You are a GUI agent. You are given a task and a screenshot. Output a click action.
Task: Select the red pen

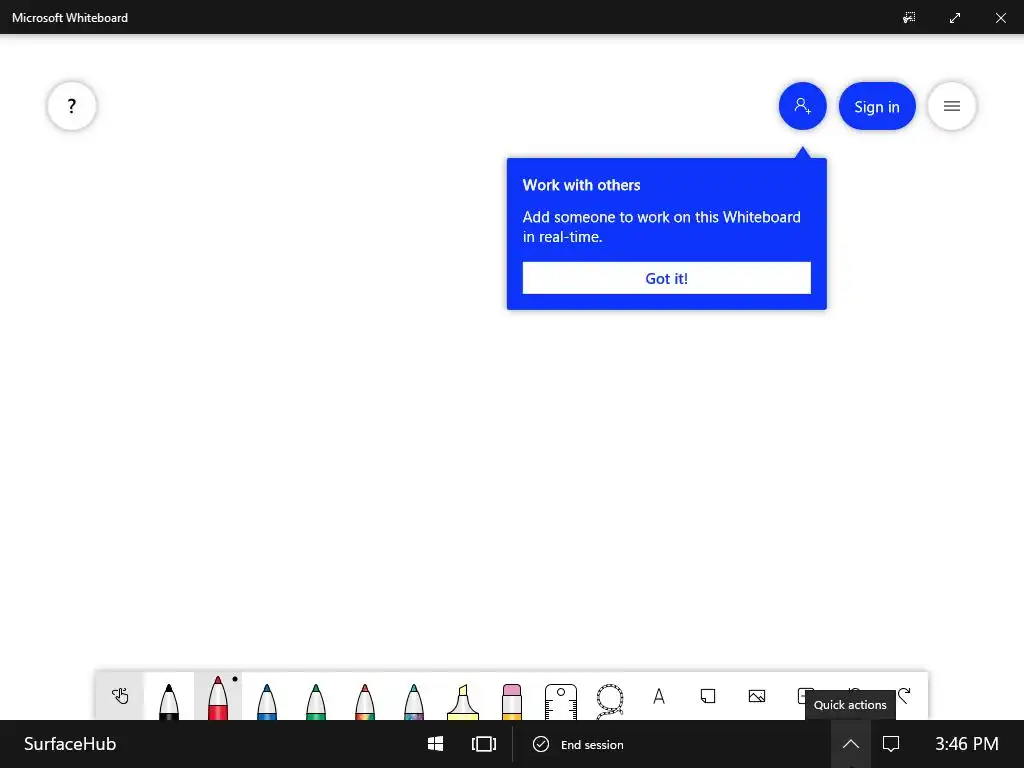coord(217,697)
